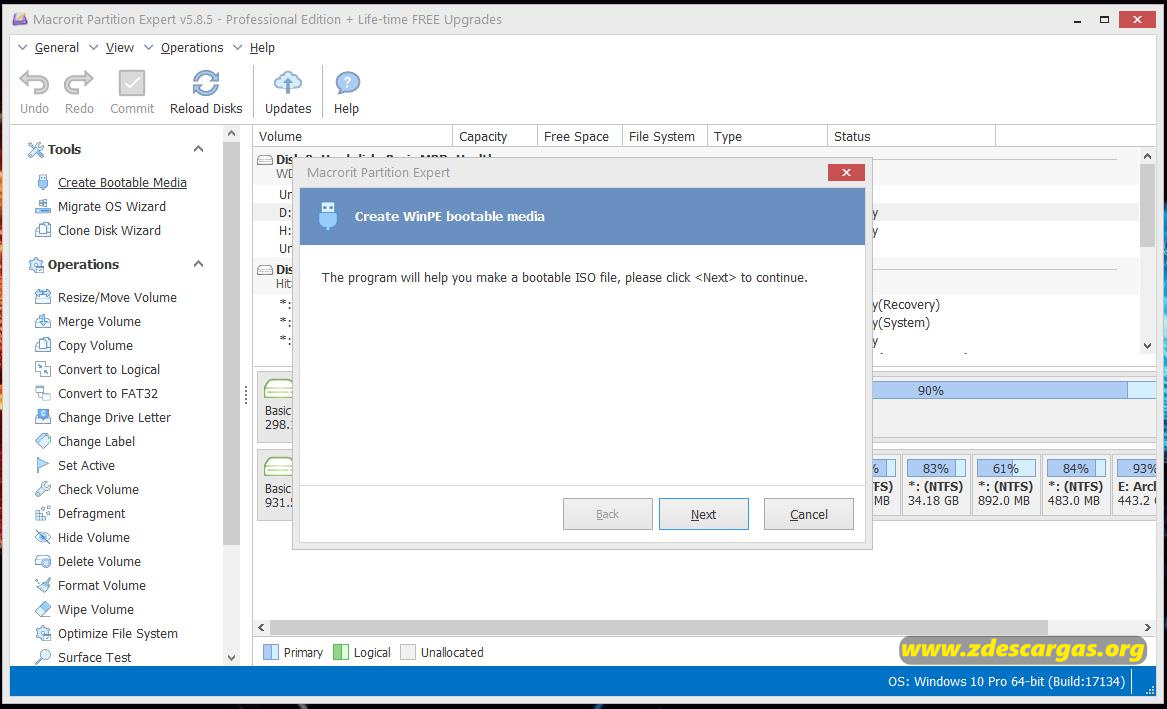Click the Help question-bubble icon
This screenshot has width=1167, height=709.
point(347,83)
